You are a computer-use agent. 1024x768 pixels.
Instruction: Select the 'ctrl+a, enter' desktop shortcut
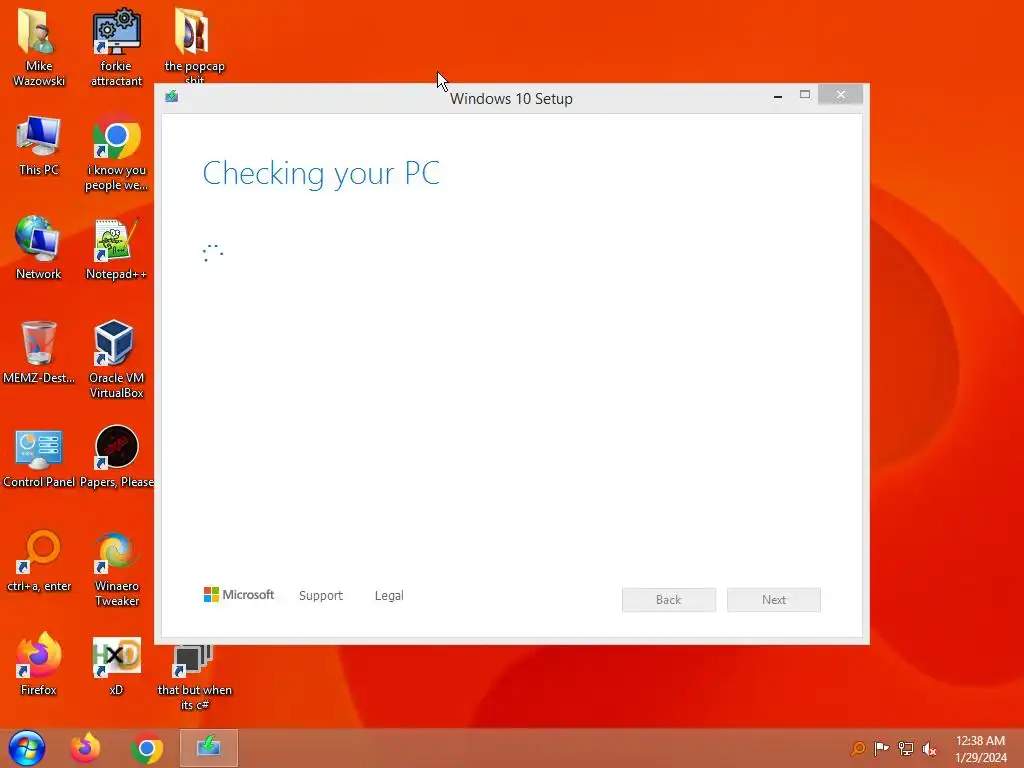(39, 560)
